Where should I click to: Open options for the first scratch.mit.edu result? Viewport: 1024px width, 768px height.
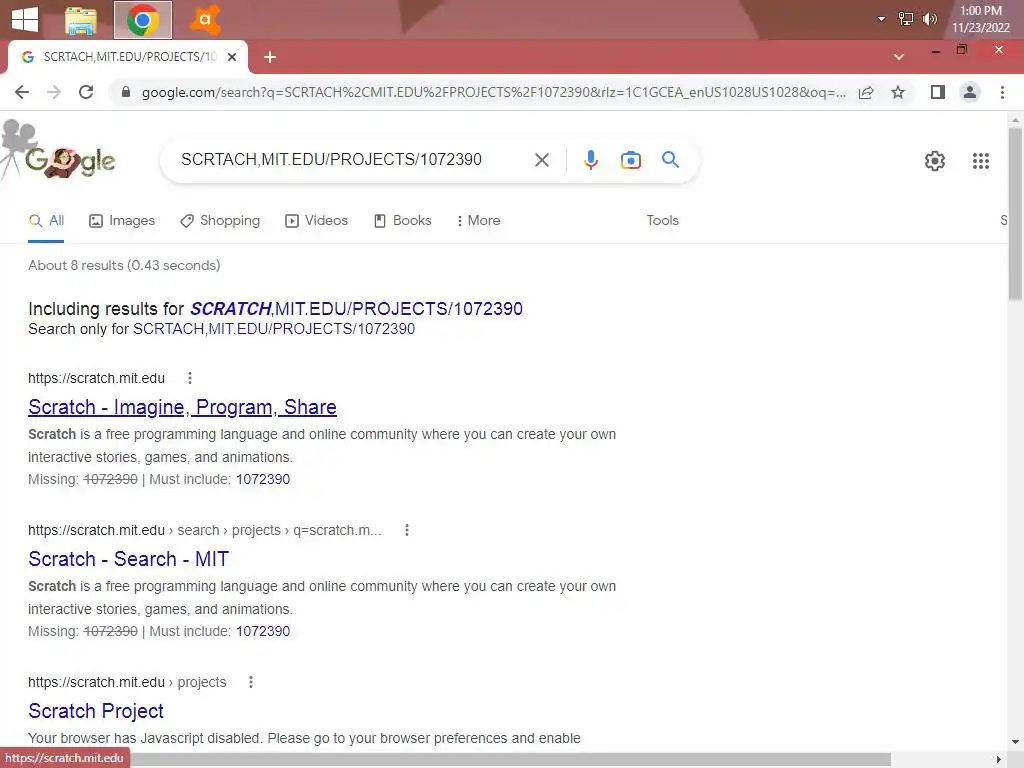pyautogui.click(x=189, y=378)
